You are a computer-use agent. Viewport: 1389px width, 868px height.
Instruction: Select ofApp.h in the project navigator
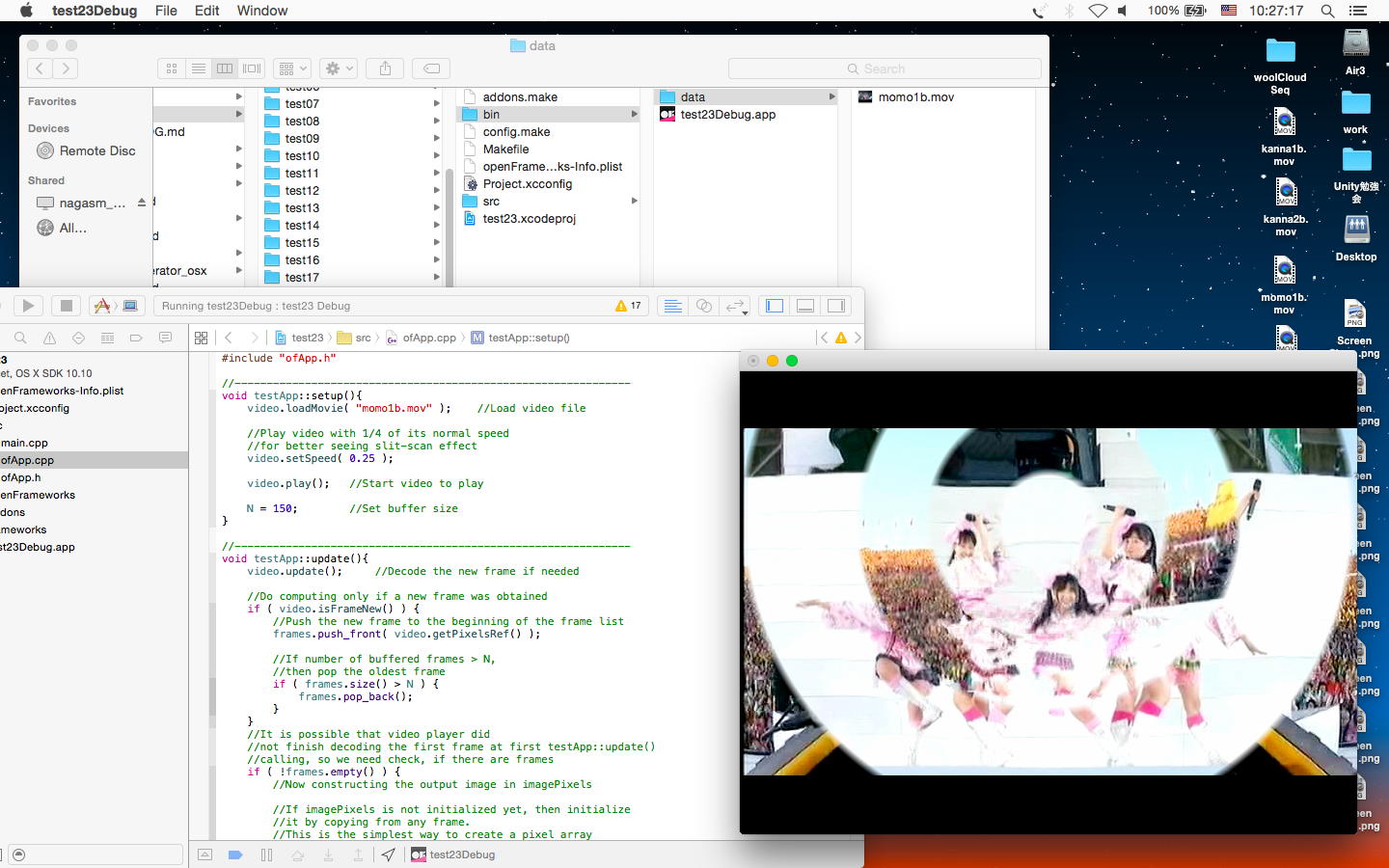pyautogui.click(x=21, y=477)
